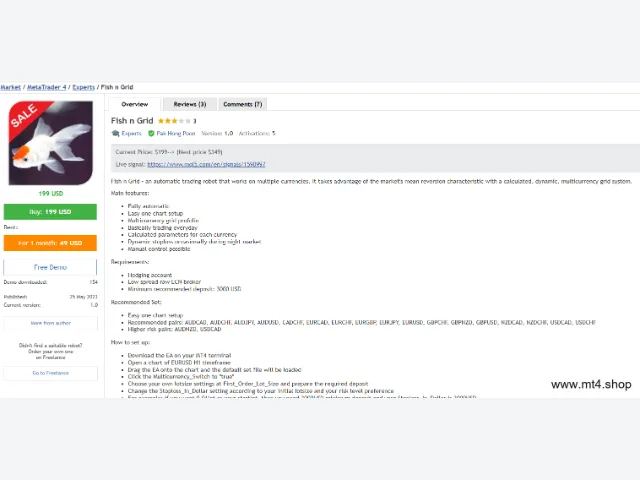Click the 'Fully automatic' feature item
Image resolution: width=640 pixels, height=480 pixels.
[149, 206]
